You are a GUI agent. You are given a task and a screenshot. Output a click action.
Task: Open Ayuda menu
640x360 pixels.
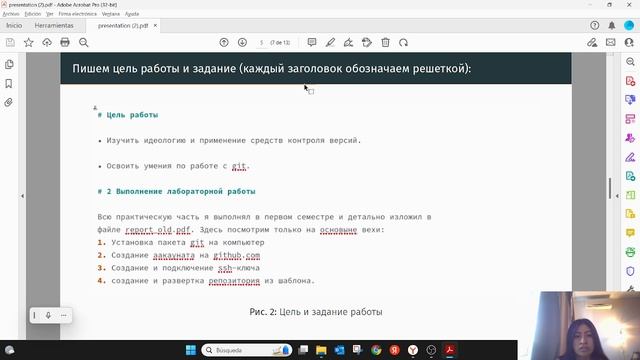[132, 14]
